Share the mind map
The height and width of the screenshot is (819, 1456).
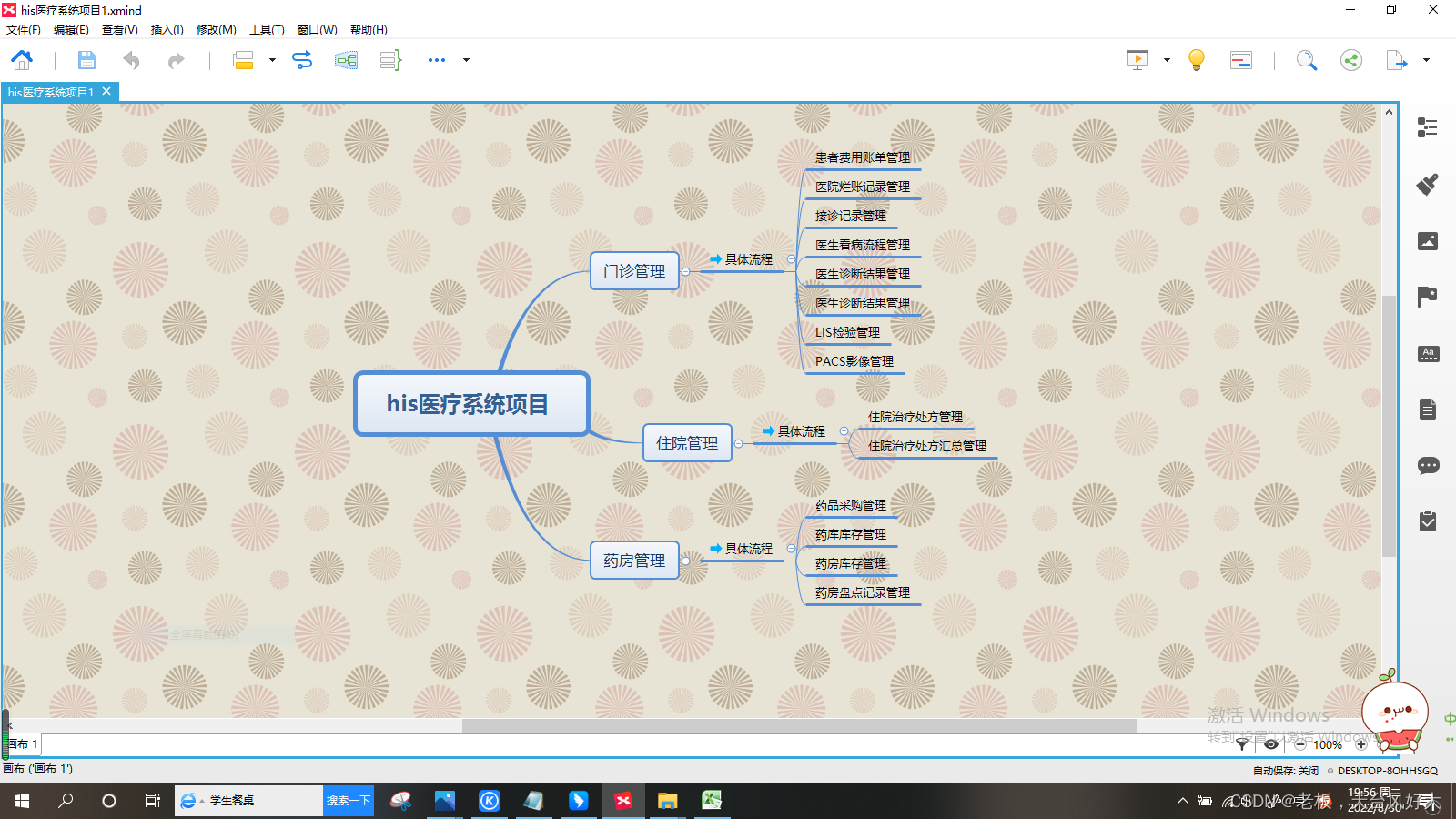coord(1351,60)
